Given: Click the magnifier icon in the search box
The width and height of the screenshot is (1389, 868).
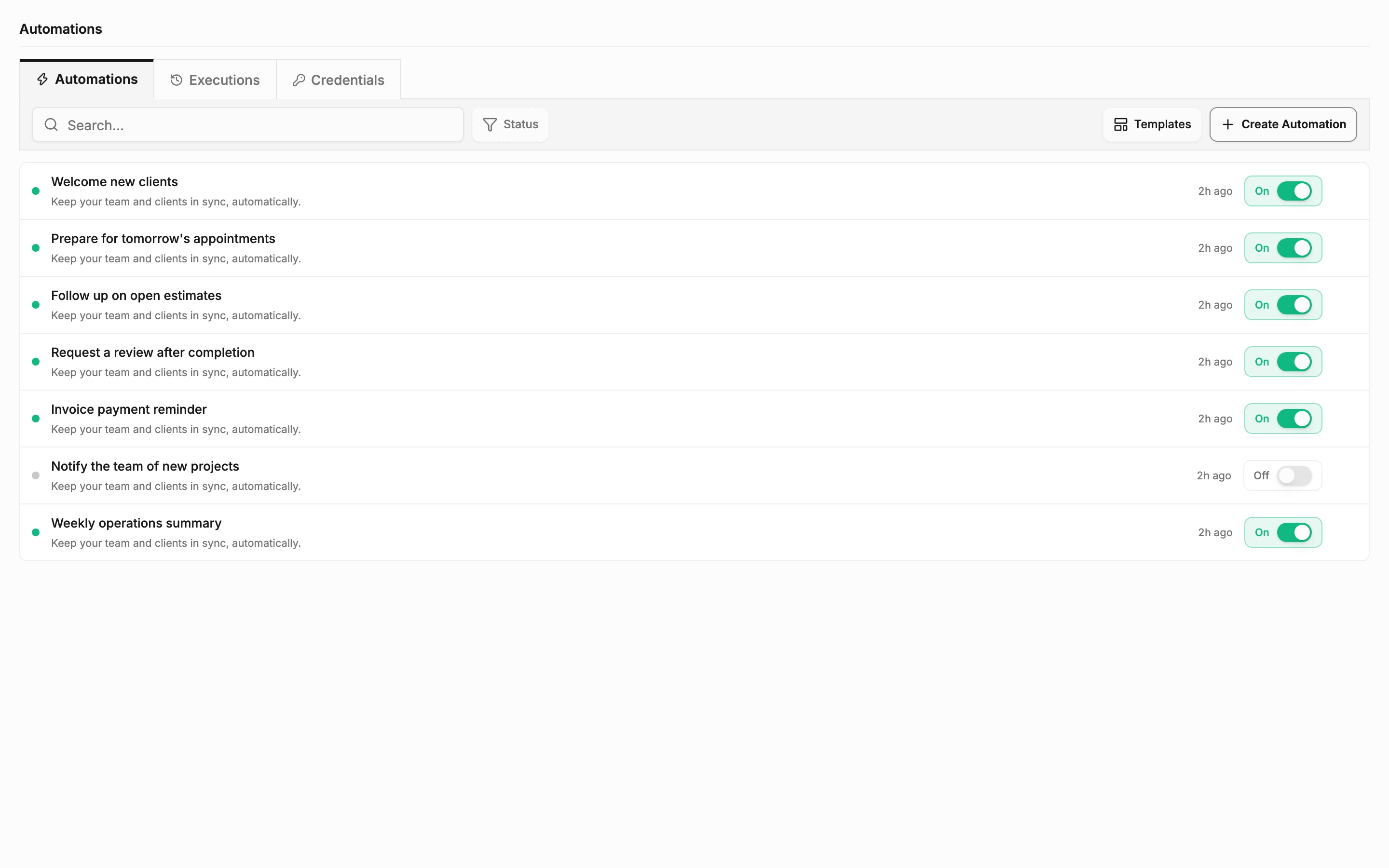Looking at the screenshot, I should 51,124.
